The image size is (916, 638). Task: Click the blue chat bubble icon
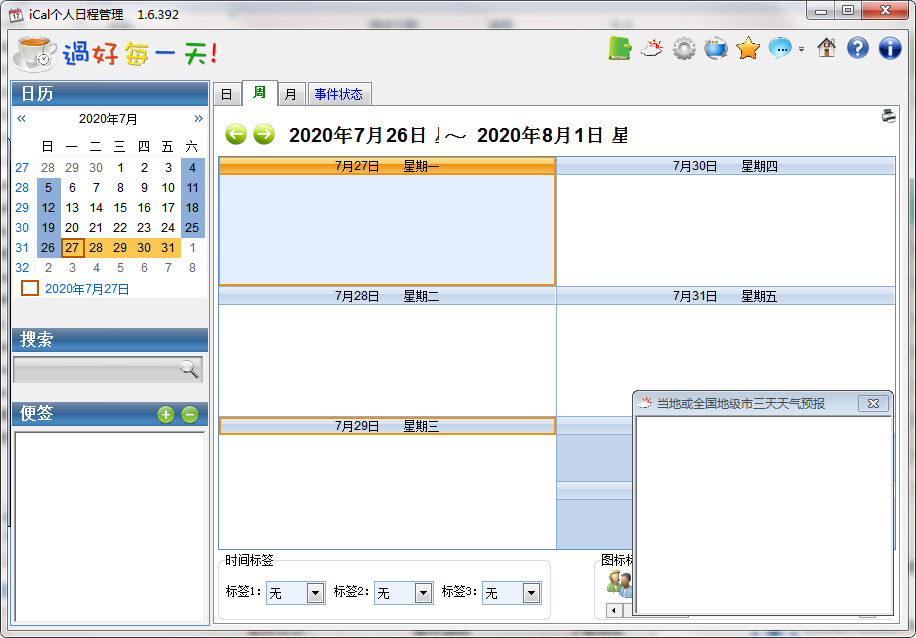tap(780, 48)
